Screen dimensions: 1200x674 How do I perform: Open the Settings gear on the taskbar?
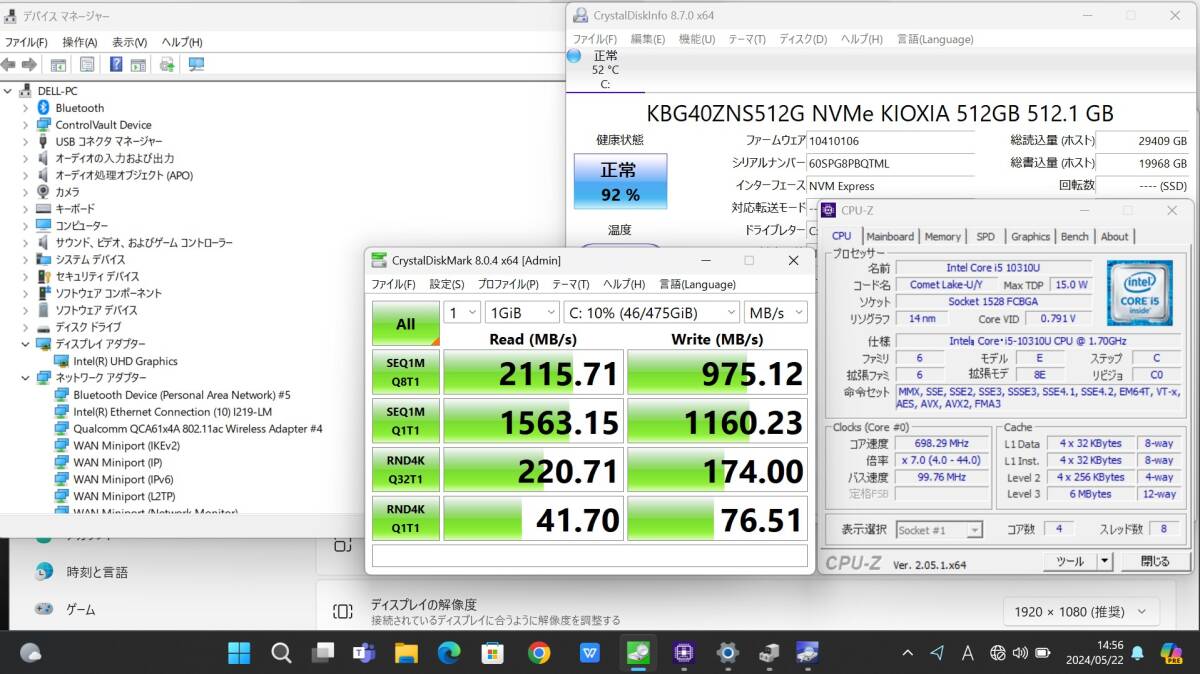(x=727, y=653)
